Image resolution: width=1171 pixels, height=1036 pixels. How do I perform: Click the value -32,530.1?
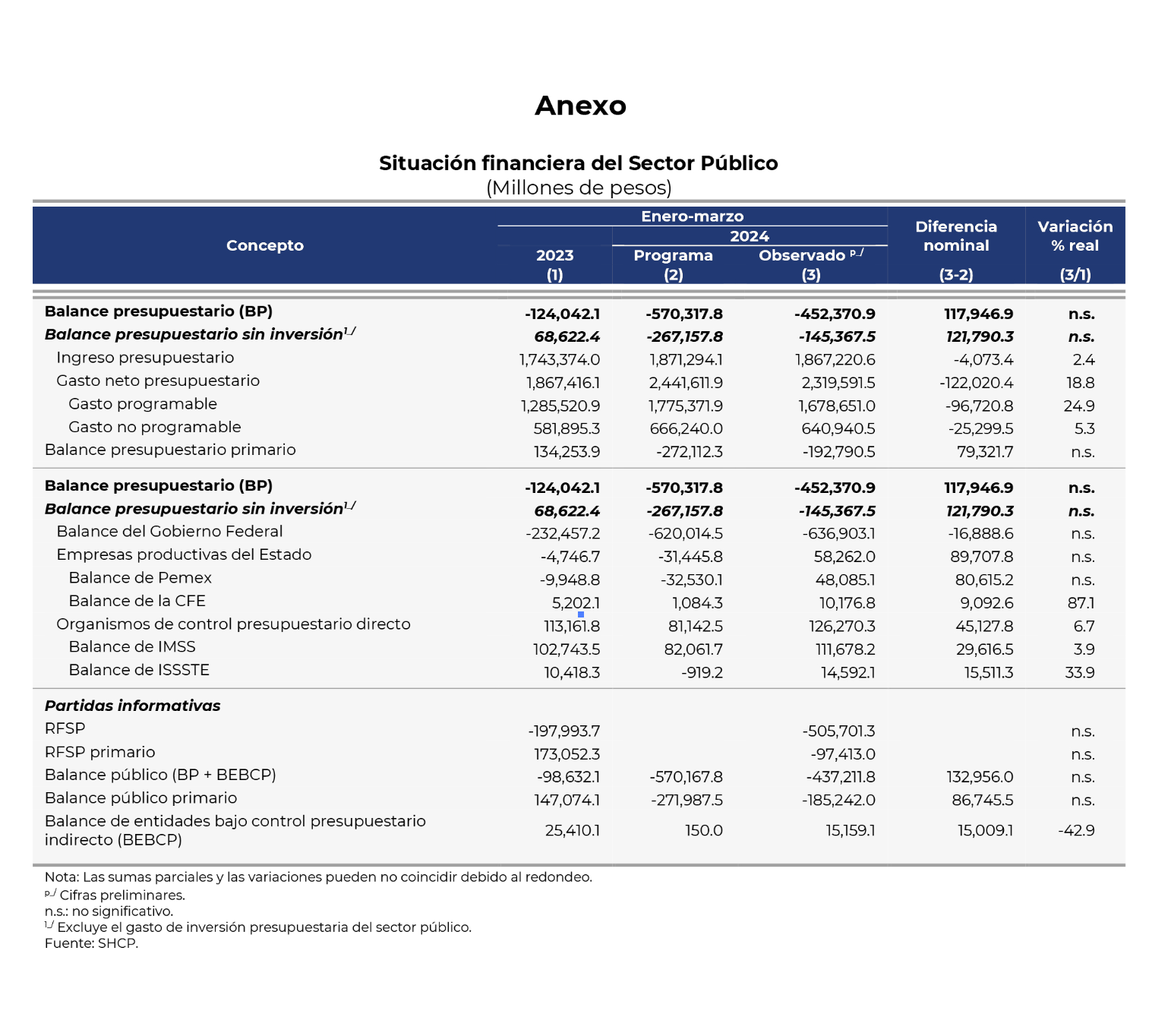click(692, 580)
